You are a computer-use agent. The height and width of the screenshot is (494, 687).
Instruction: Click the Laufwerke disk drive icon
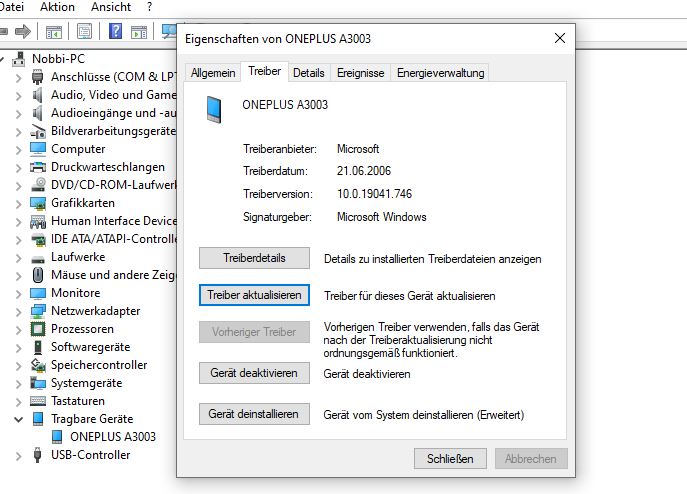coord(38,259)
